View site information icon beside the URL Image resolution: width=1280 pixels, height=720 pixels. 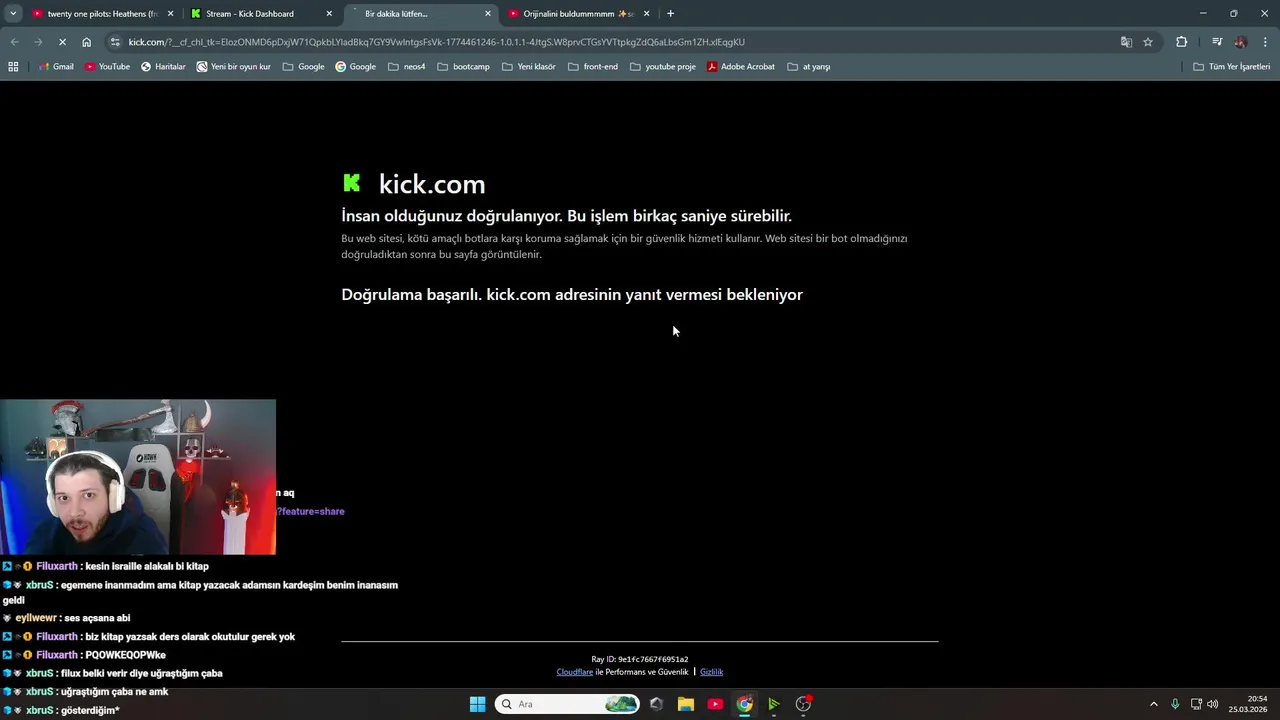[x=116, y=42]
